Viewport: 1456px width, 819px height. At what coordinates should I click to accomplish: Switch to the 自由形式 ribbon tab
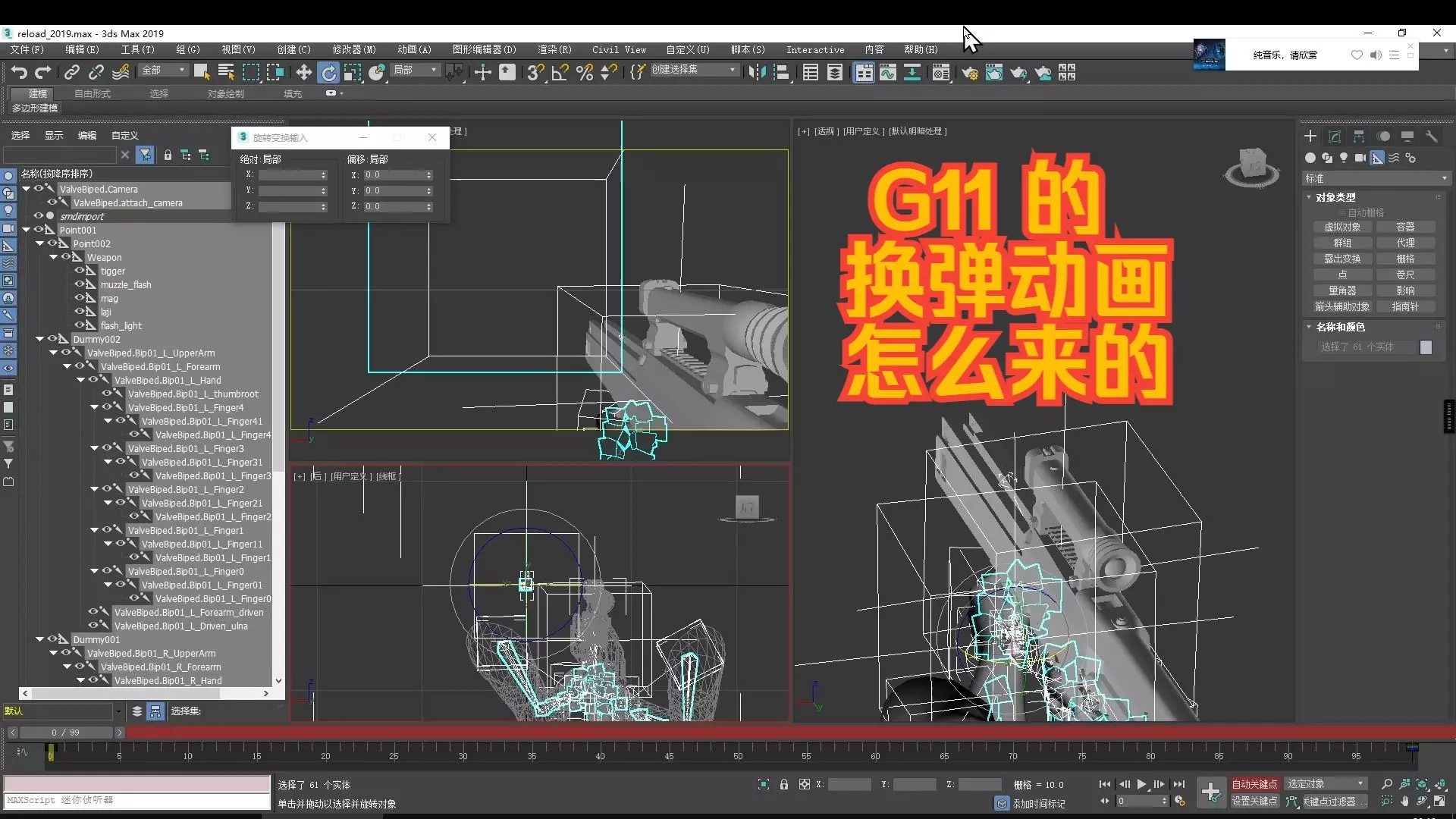coord(93,93)
